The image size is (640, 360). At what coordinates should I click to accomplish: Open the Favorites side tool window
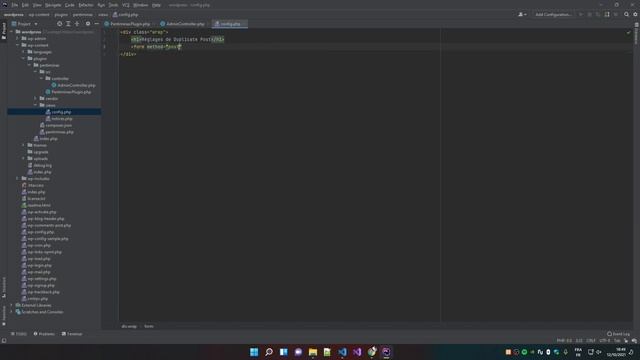pyautogui.click(x=4, y=315)
